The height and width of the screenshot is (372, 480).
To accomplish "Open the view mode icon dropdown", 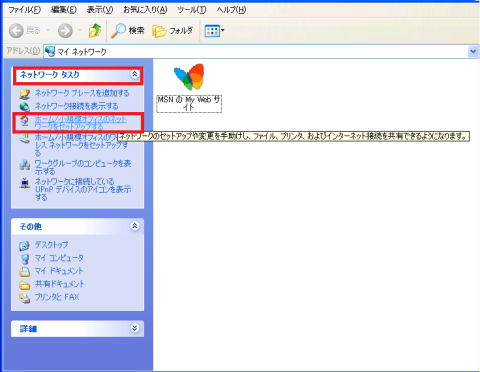I will click(x=214, y=31).
